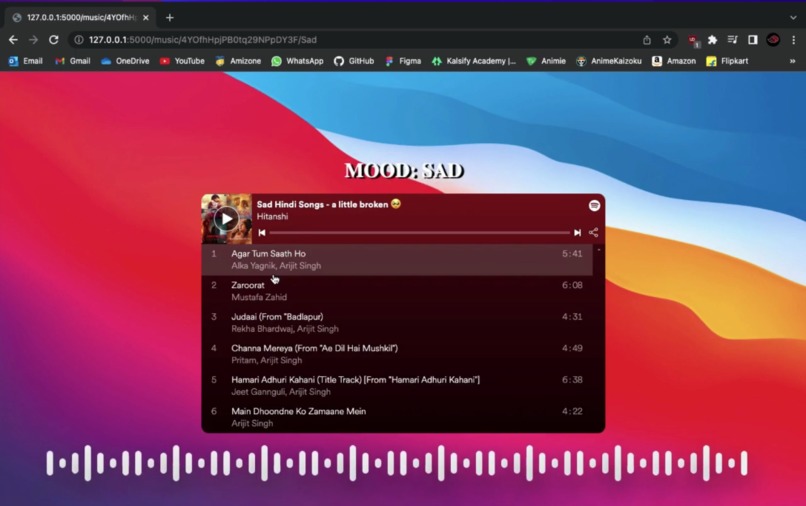This screenshot has height=506, width=806.
Task: Open media control icon in toolbar
Action: point(732,40)
